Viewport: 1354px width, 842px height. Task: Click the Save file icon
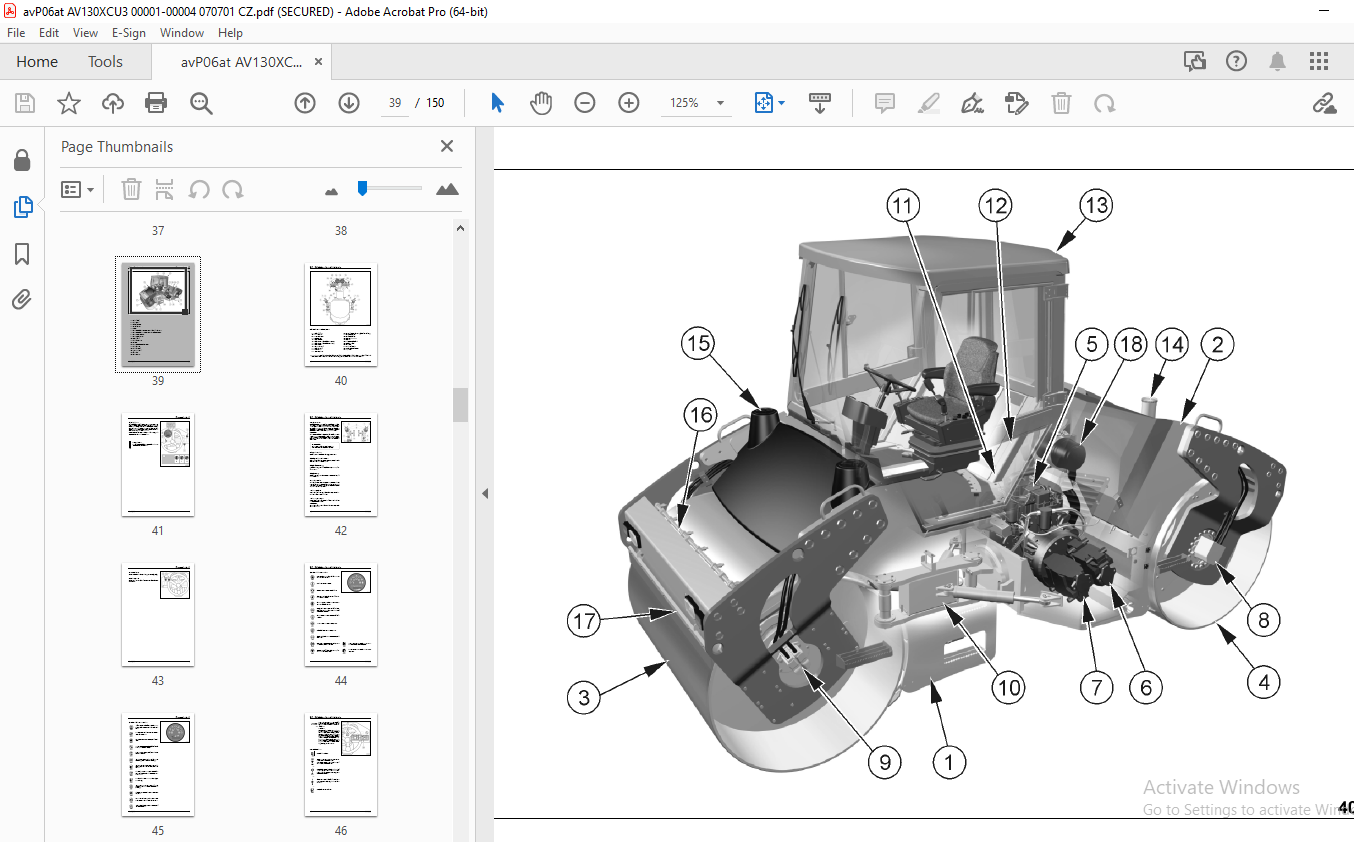click(25, 103)
